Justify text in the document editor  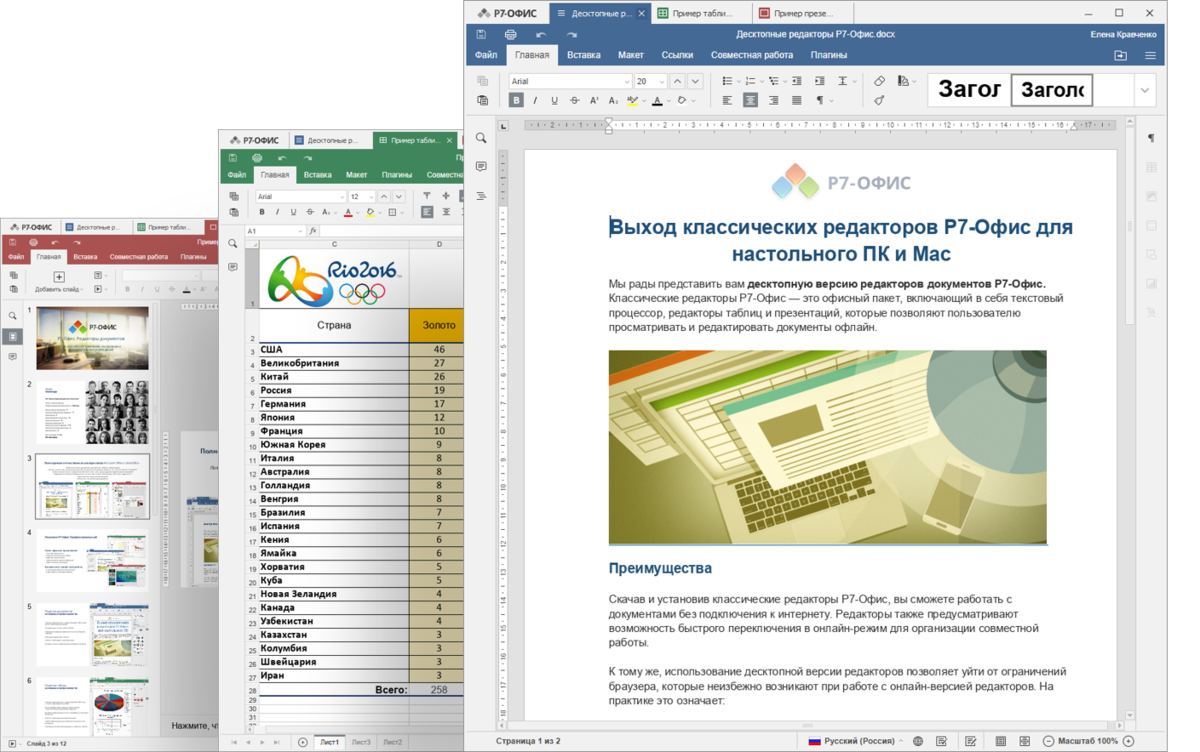[796, 100]
